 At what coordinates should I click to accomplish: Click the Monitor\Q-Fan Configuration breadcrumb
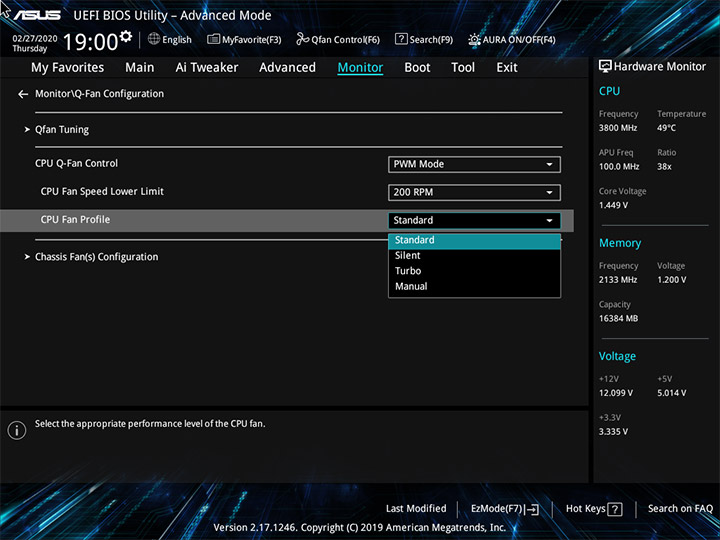tap(99, 94)
